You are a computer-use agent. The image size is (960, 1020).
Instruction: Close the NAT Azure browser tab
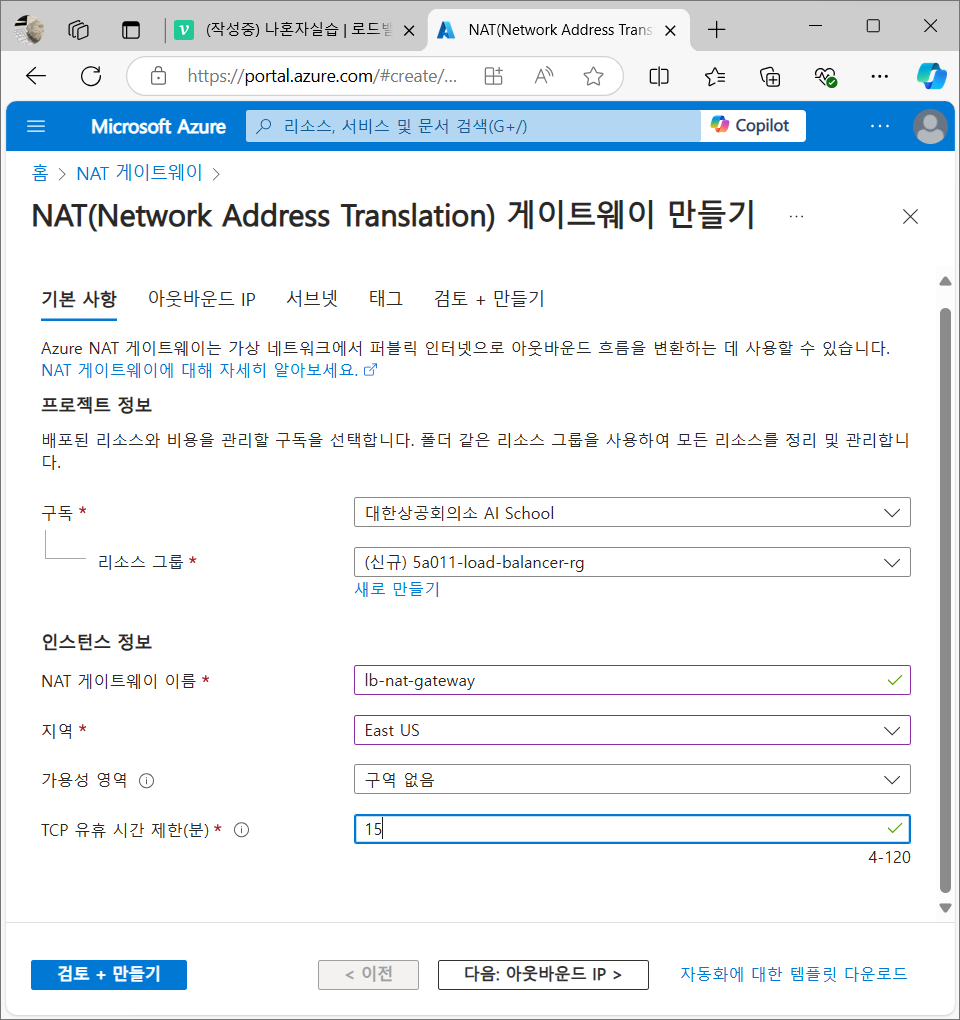coord(671,30)
